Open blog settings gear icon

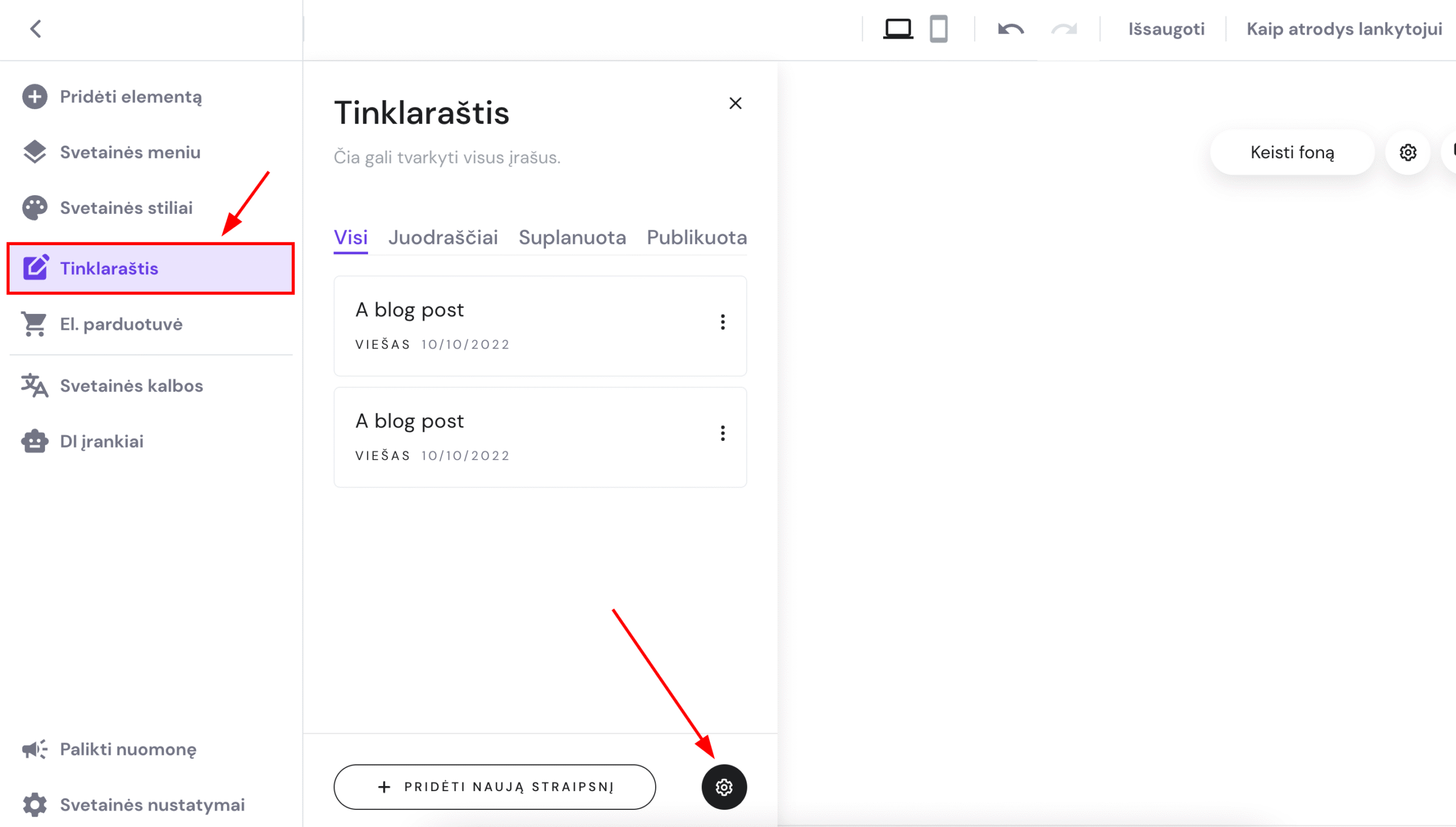point(723,787)
